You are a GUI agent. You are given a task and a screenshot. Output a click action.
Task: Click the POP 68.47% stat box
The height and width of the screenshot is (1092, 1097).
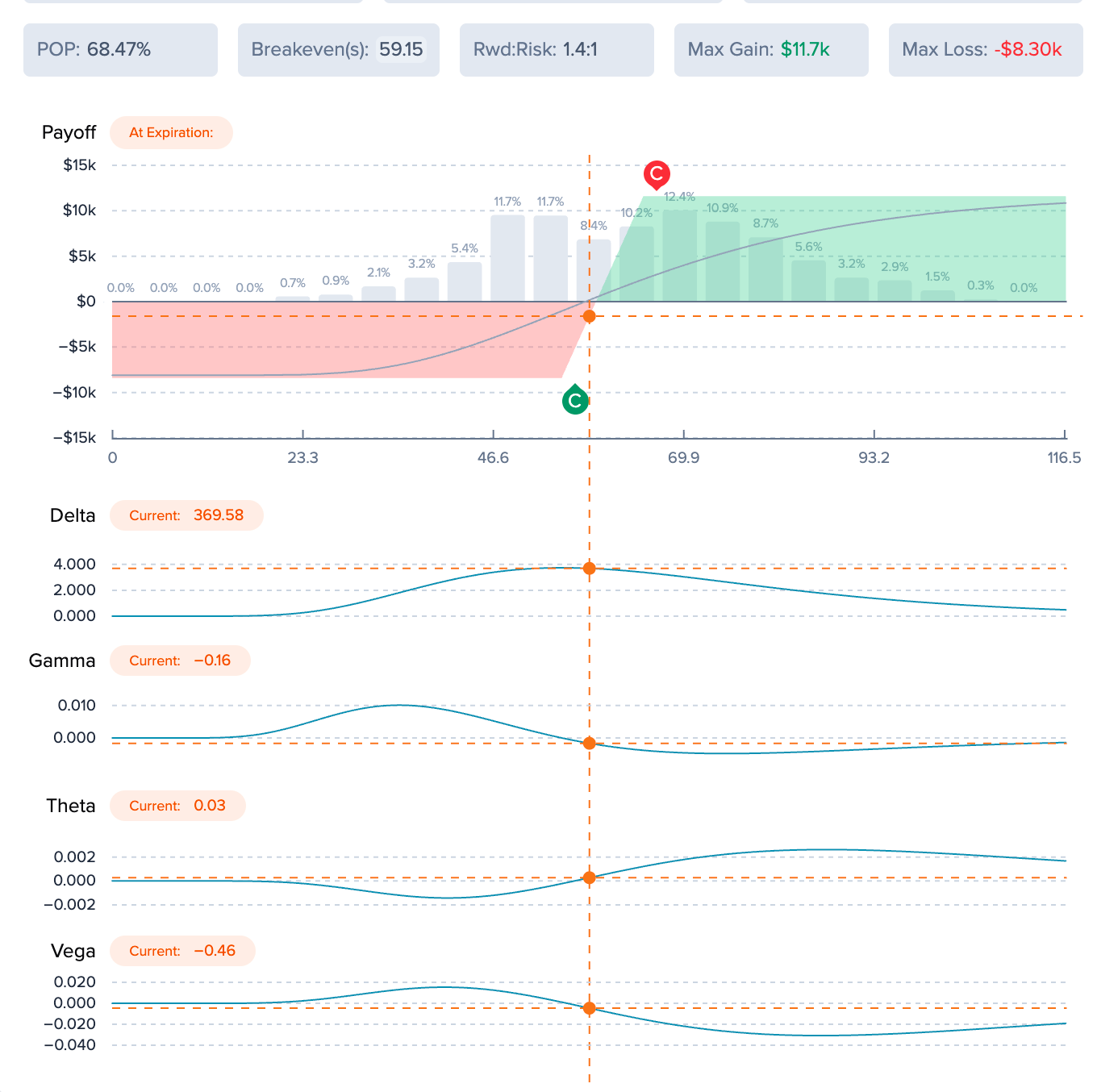[x=120, y=50]
